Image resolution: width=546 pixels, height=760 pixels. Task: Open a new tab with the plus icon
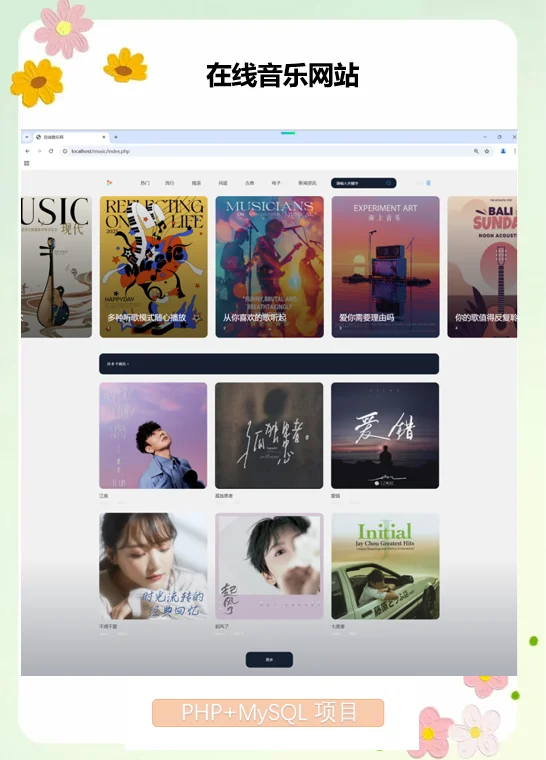pos(116,137)
